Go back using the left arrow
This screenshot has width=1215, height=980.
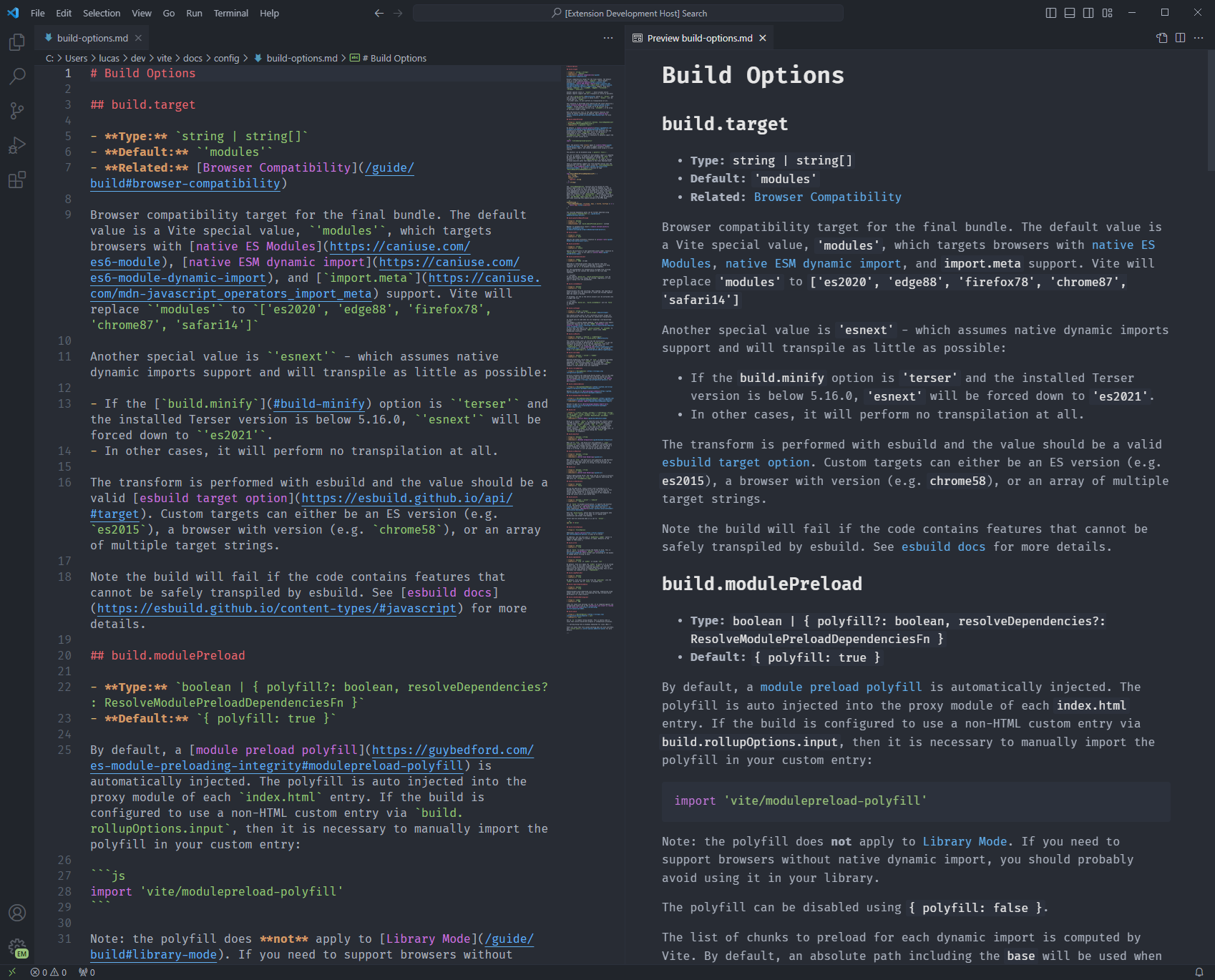coord(379,13)
